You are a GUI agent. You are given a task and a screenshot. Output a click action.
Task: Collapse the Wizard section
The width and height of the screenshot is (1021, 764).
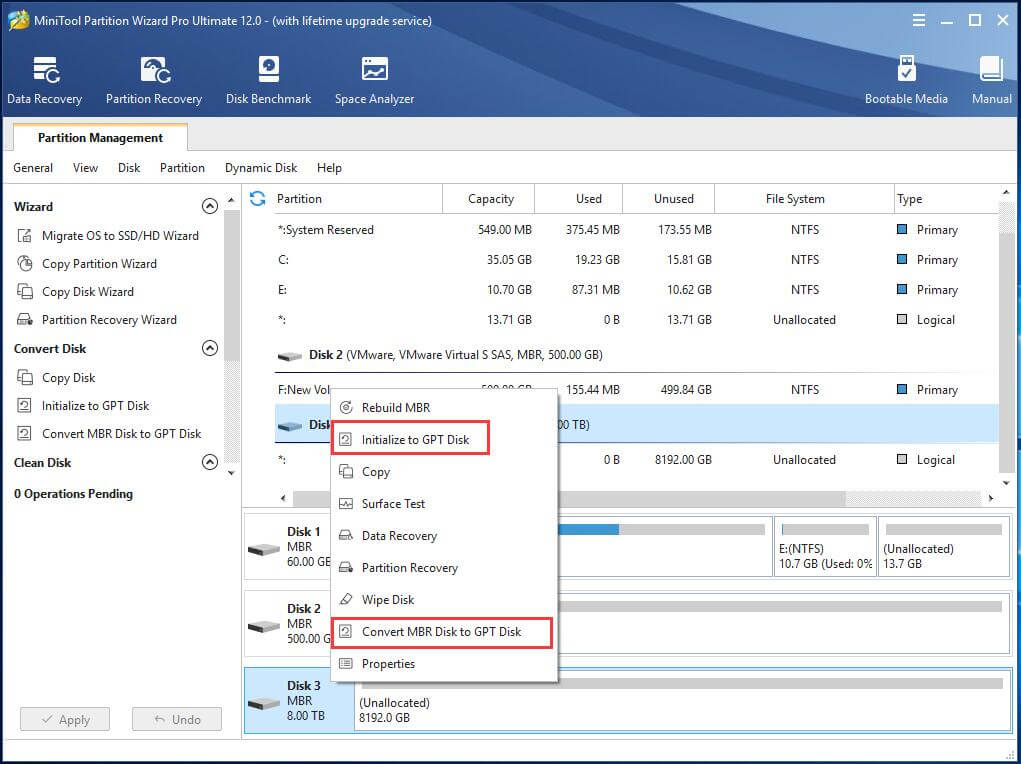(210, 206)
